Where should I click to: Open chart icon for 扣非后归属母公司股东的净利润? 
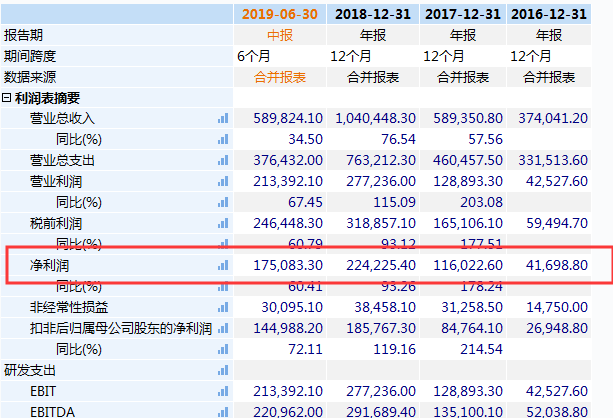click(x=223, y=328)
